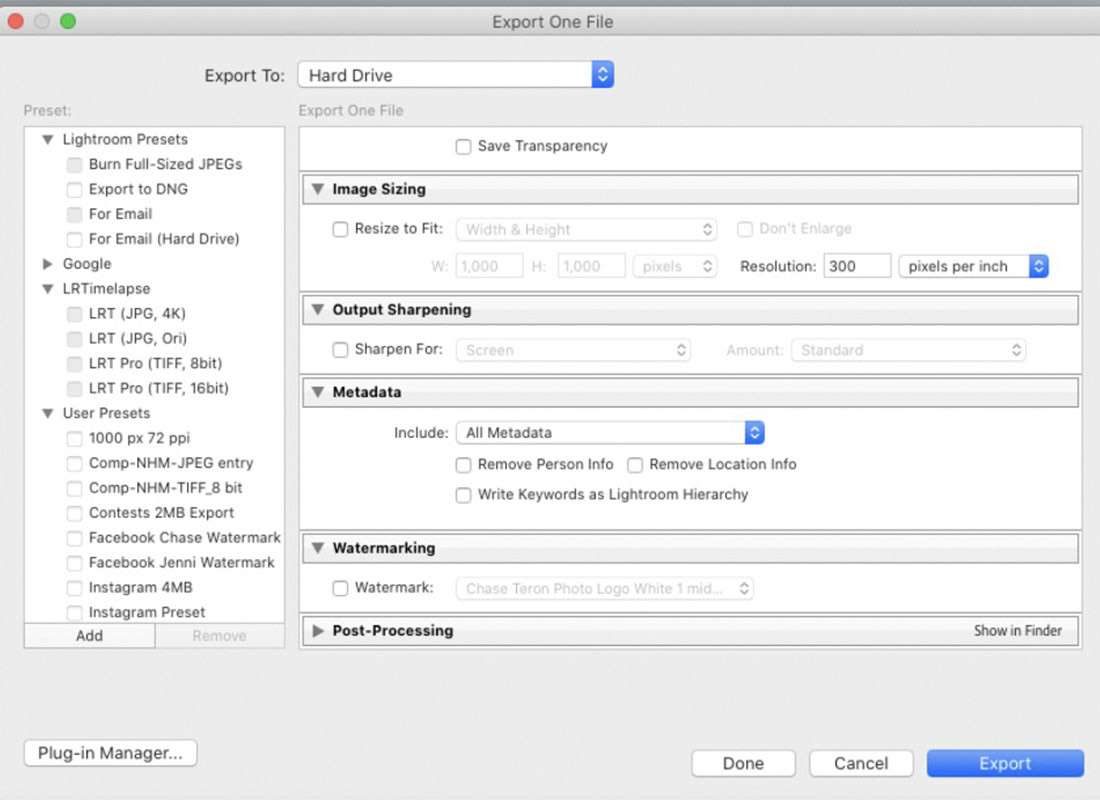Open the Plug-in Manager

click(110, 753)
